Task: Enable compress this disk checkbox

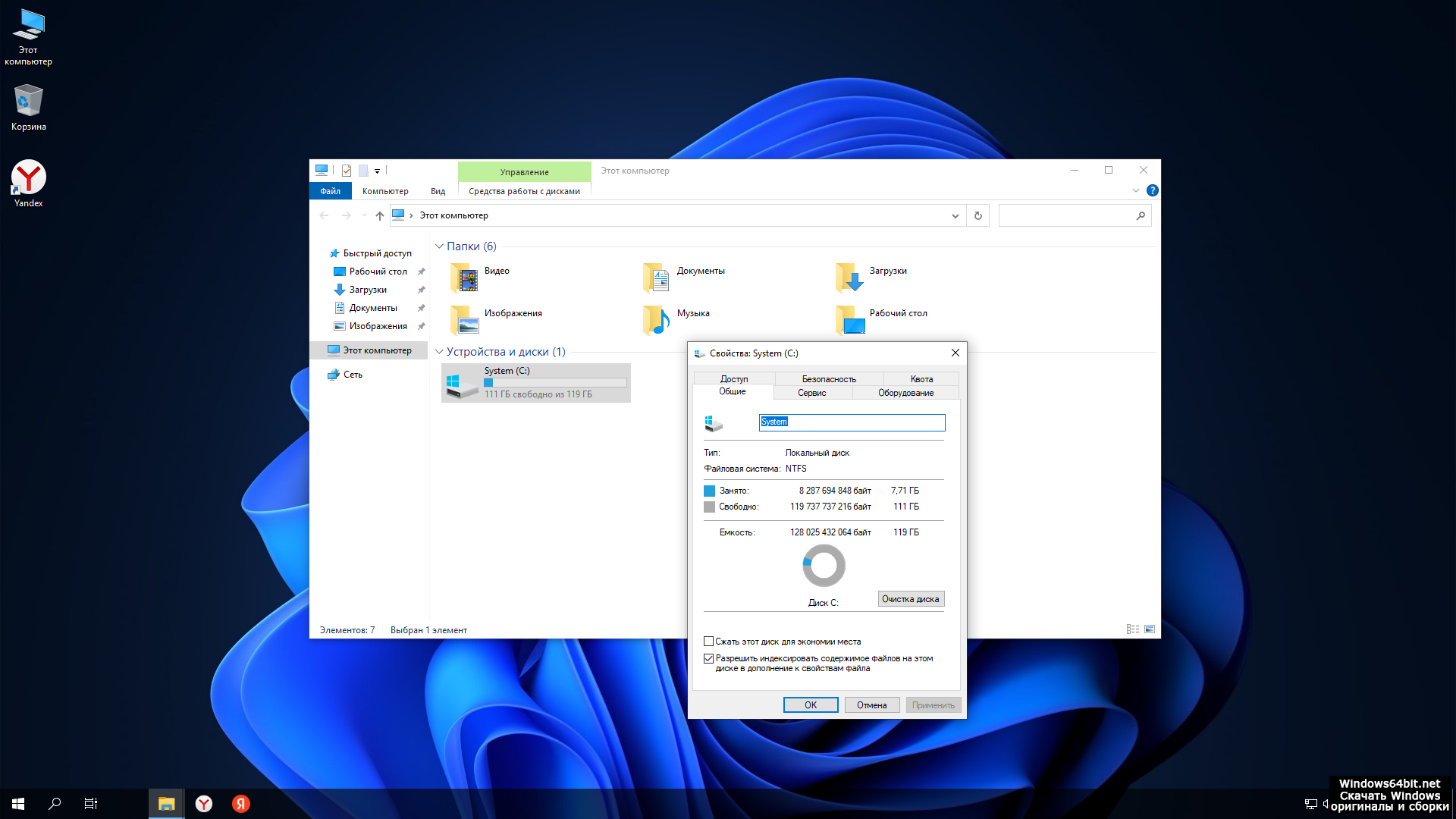Action: click(x=709, y=642)
